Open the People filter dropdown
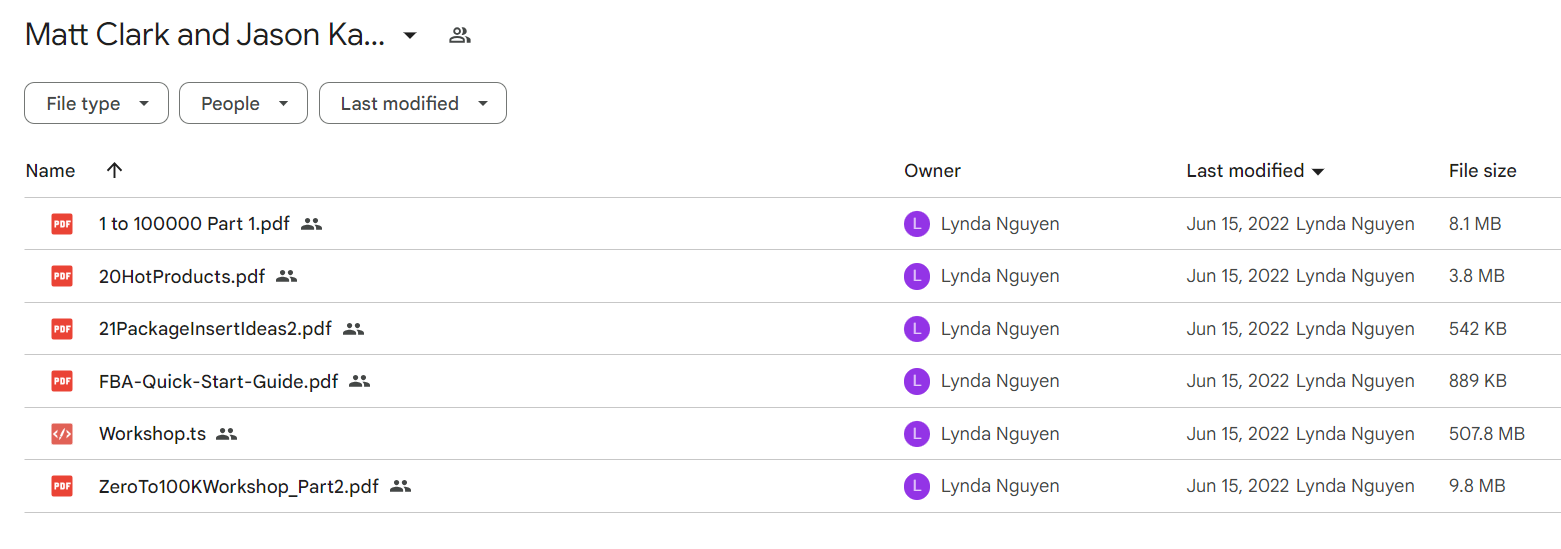 pyautogui.click(x=243, y=103)
